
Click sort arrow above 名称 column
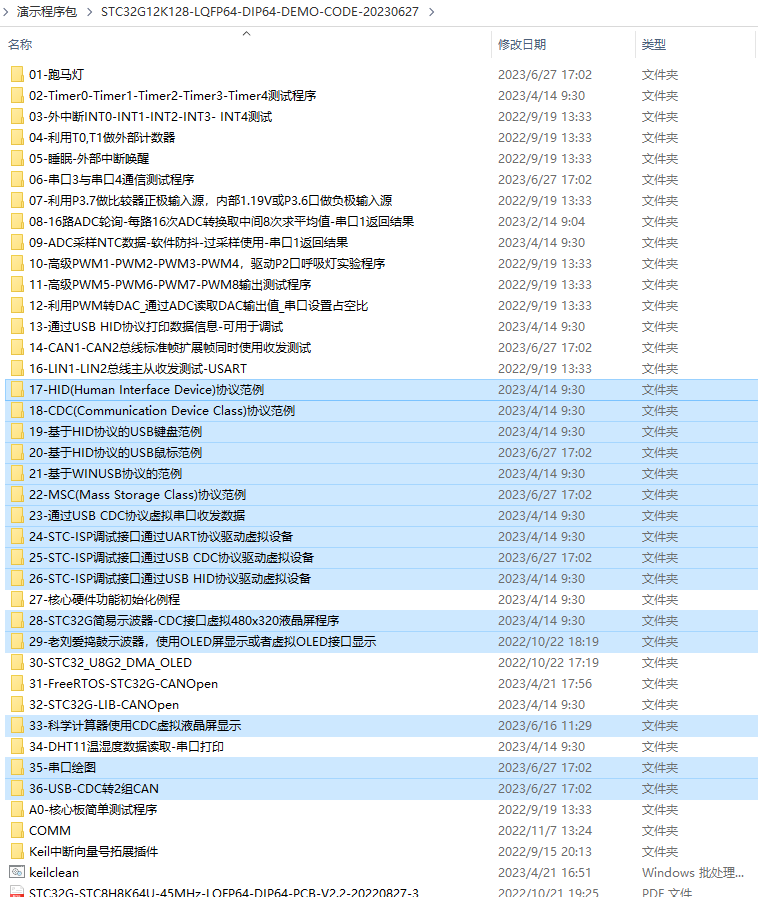tap(247, 33)
